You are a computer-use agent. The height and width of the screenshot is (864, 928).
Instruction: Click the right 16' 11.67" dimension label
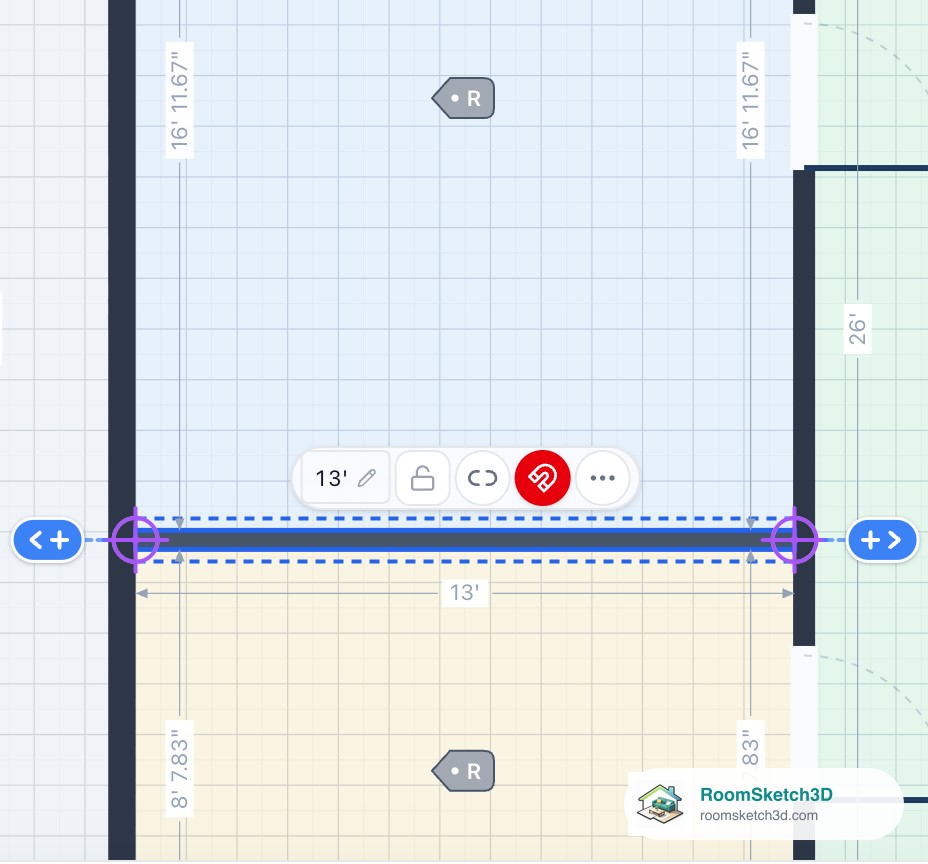750,100
